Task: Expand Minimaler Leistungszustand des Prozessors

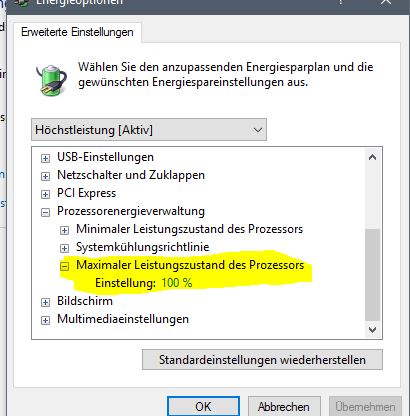Action: (x=64, y=230)
